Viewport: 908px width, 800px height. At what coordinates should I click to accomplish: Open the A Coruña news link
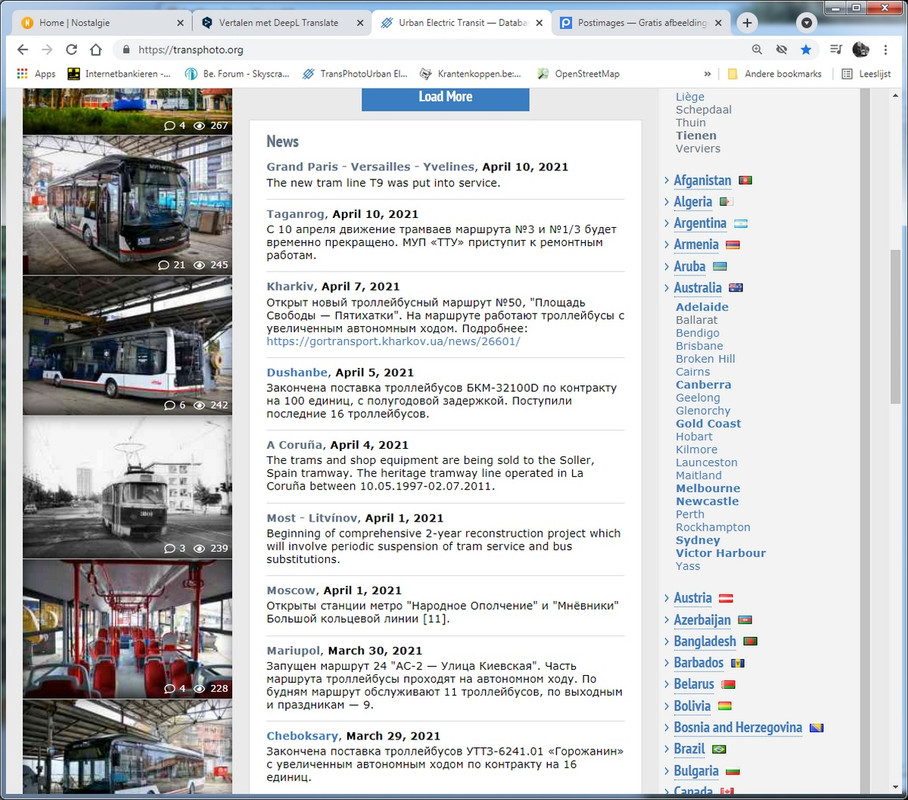coord(294,445)
